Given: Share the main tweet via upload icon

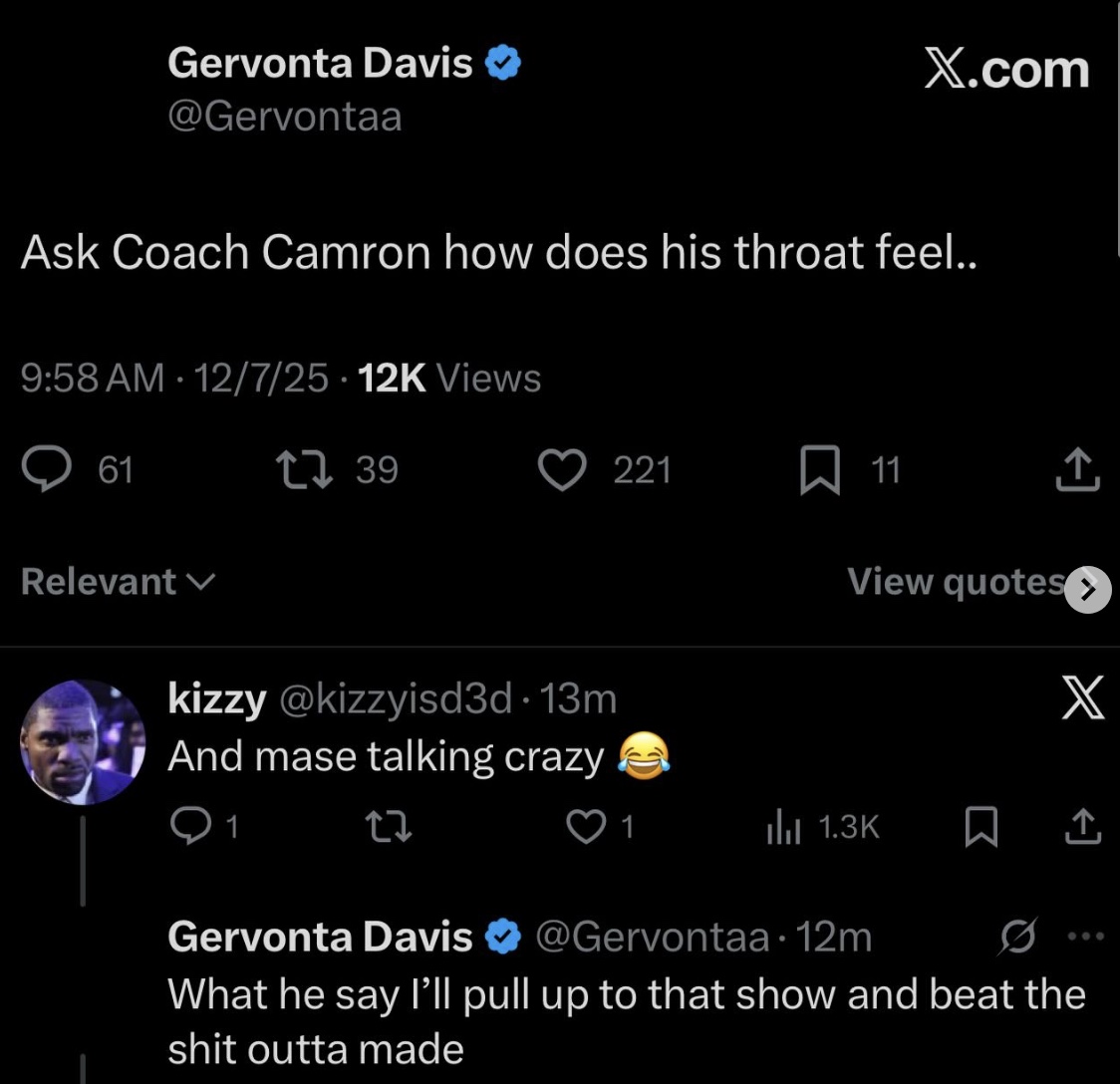Looking at the screenshot, I should 1077,470.
